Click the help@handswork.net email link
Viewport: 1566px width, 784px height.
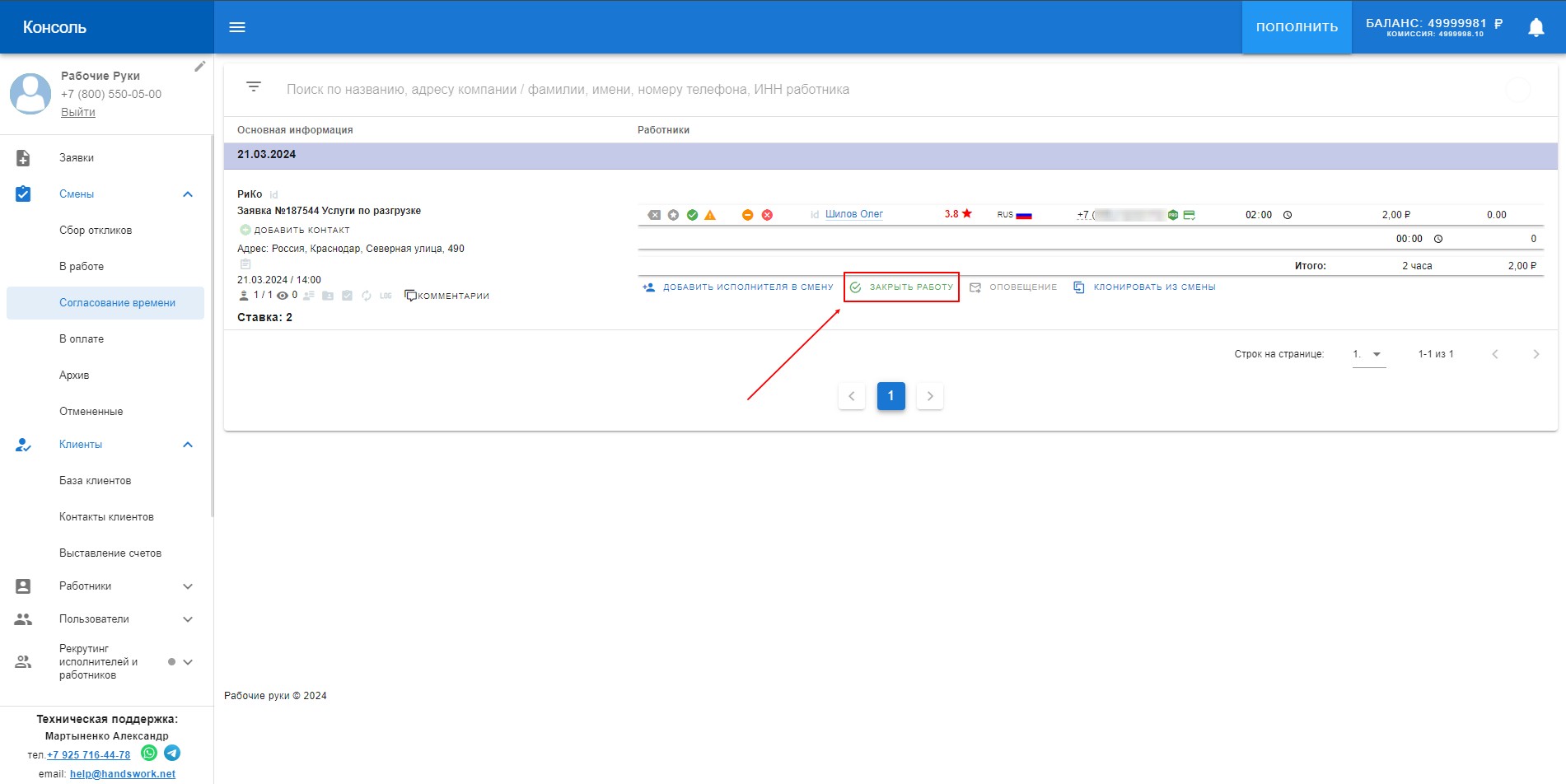(x=123, y=774)
